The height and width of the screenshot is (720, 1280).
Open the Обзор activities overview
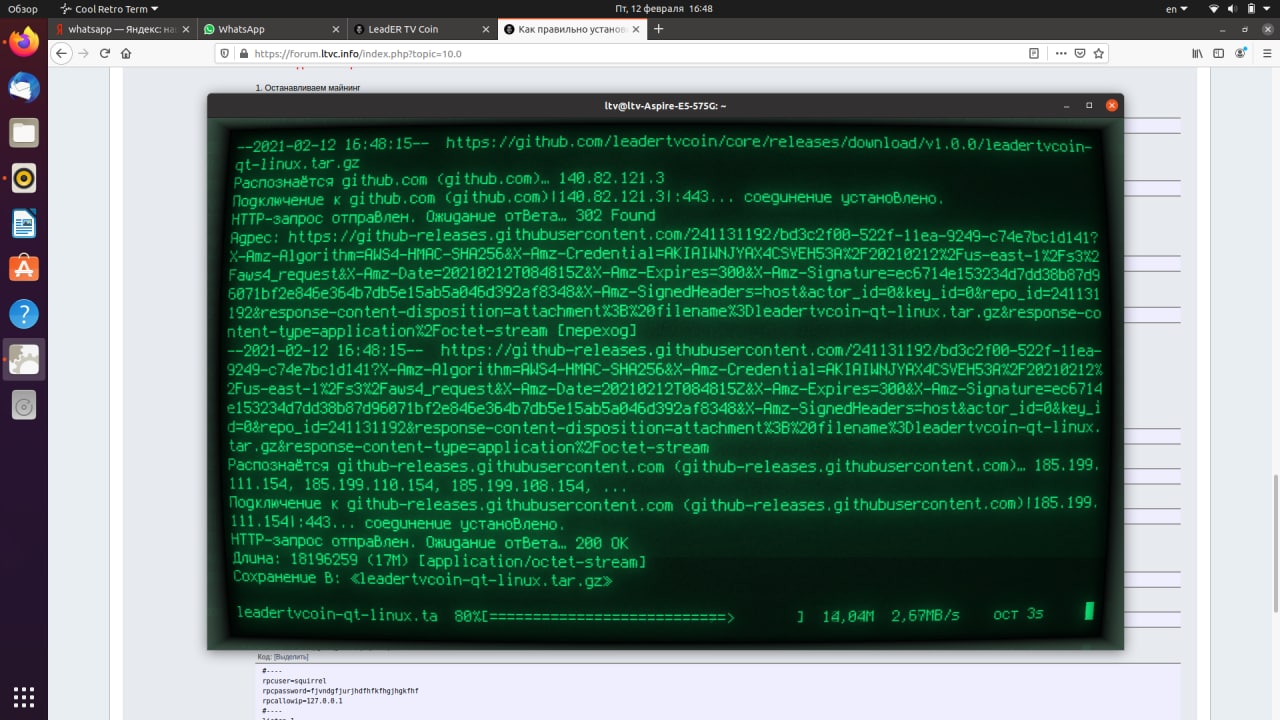(x=23, y=8)
